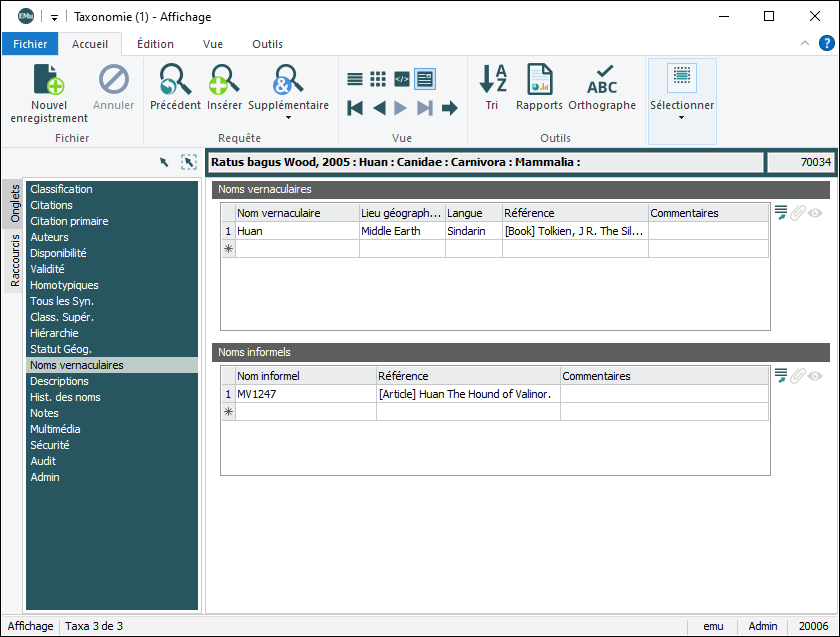Image resolution: width=840 pixels, height=637 pixels.
Task: Open the quick access toolbar dropdown
Action: click(x=55, y=17)
